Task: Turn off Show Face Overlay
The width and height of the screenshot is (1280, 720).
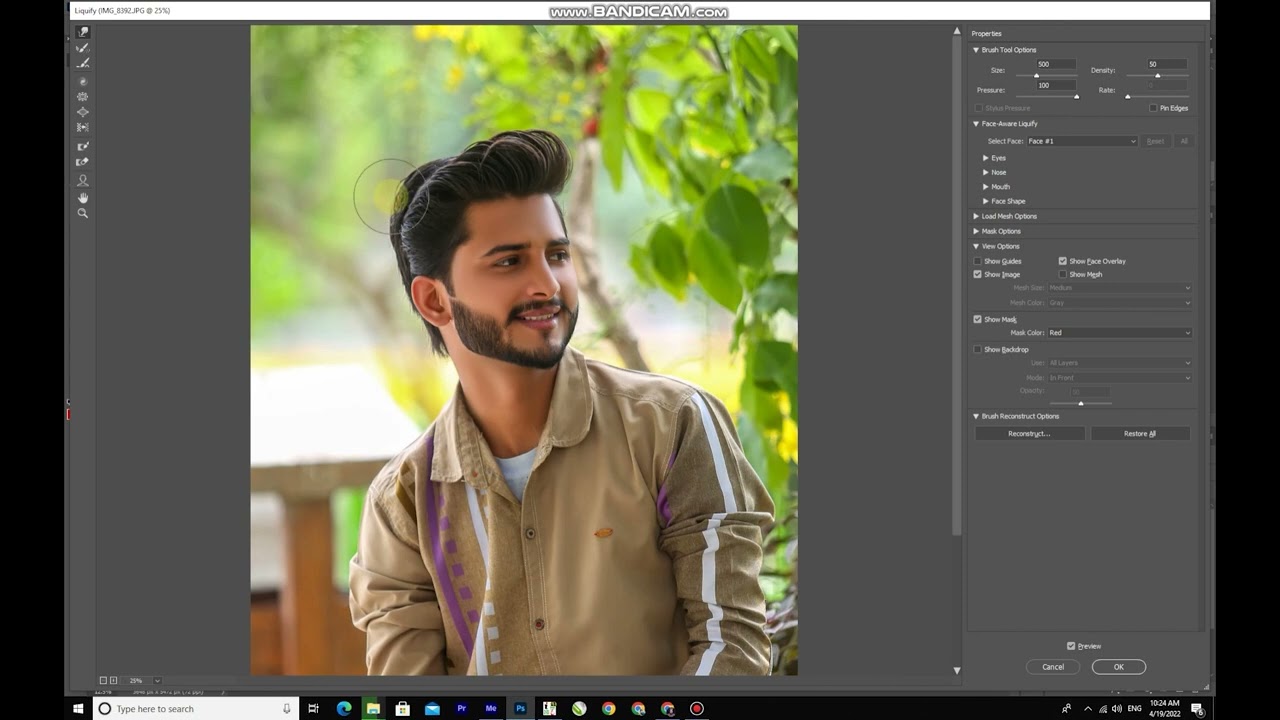Action: (1063, 261)
